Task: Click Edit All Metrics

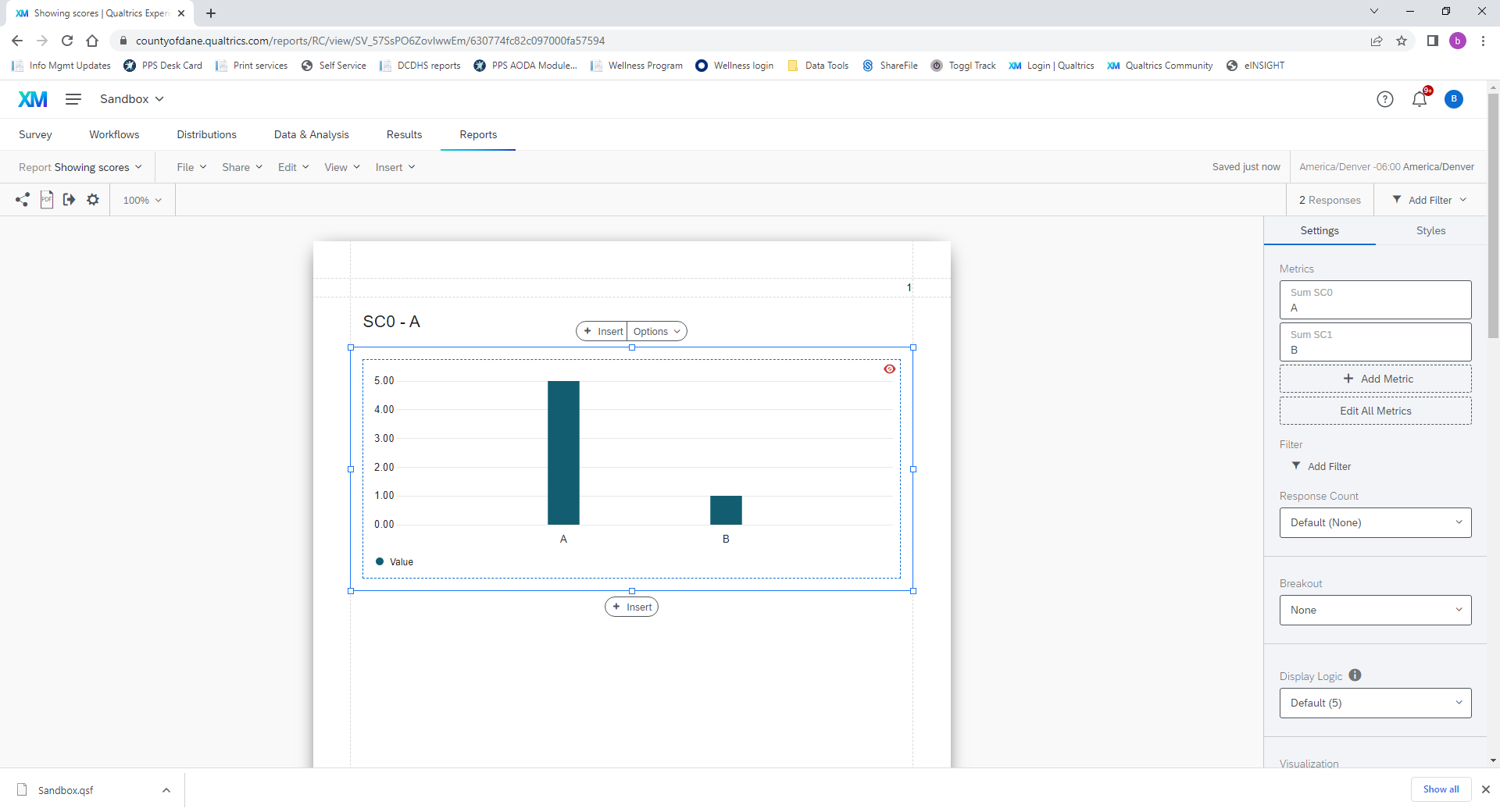Action: click(1375, 411)
